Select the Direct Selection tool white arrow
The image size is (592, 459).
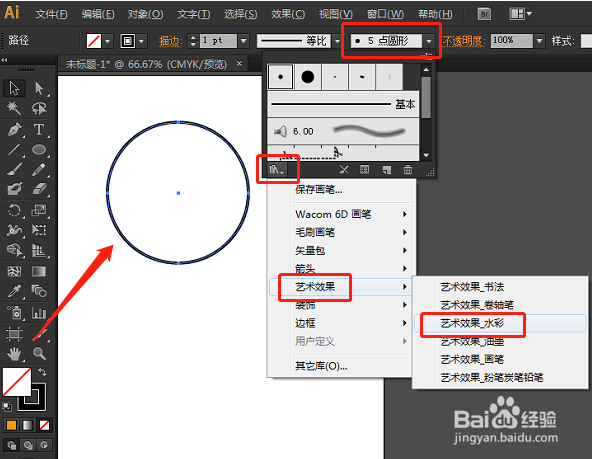39,88
